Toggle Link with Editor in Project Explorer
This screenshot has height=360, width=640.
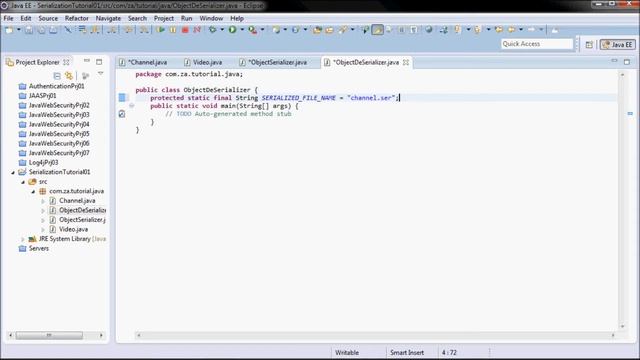[x=69, y=76]
